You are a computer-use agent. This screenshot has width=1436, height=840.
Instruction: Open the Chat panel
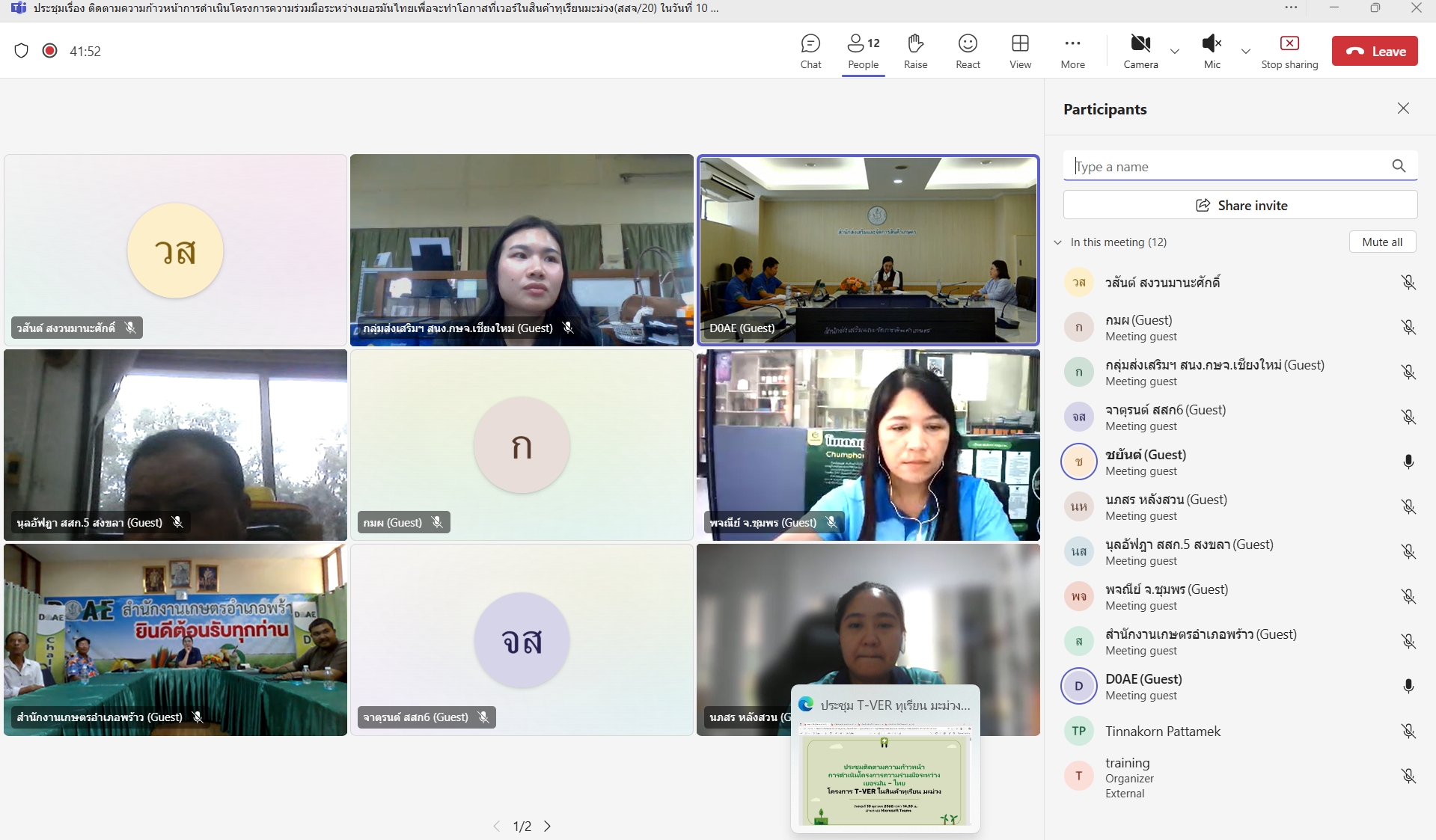click(x=810, y=51)
